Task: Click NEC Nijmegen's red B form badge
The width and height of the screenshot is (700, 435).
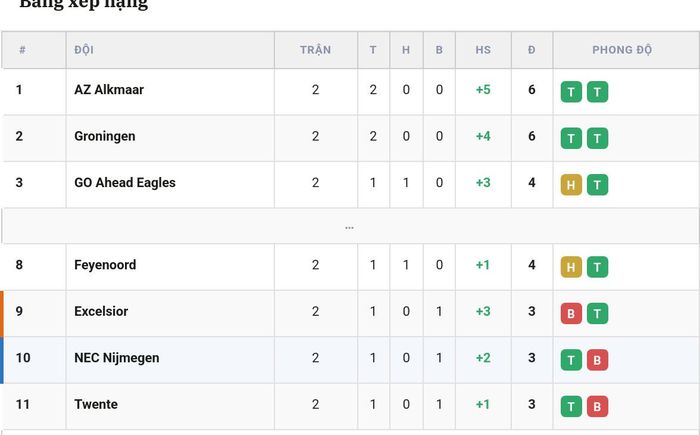Action: [597, 360]
